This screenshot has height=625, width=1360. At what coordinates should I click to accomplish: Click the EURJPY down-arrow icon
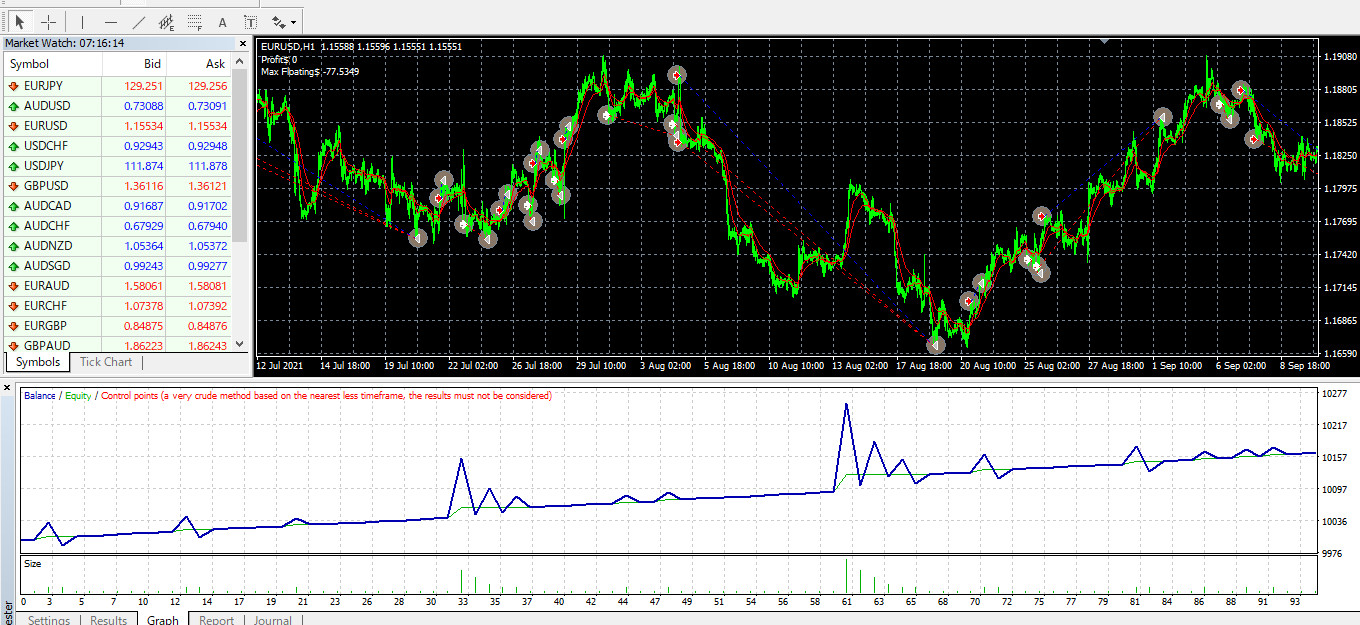pyautogui.click(x=14, y=86)
